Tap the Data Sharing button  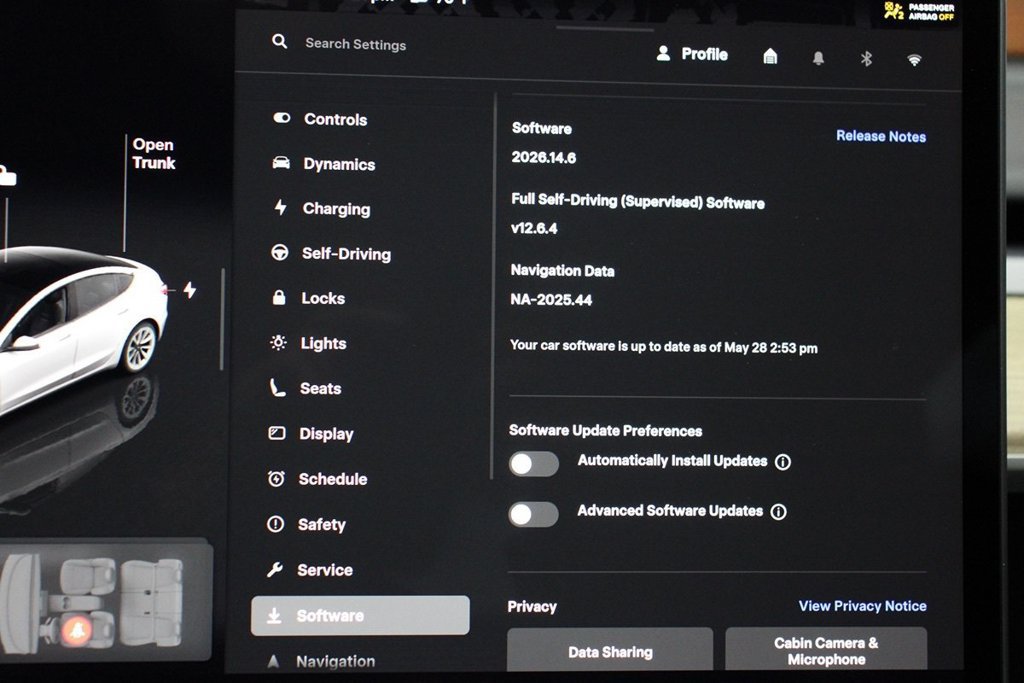tap(610, 650)
